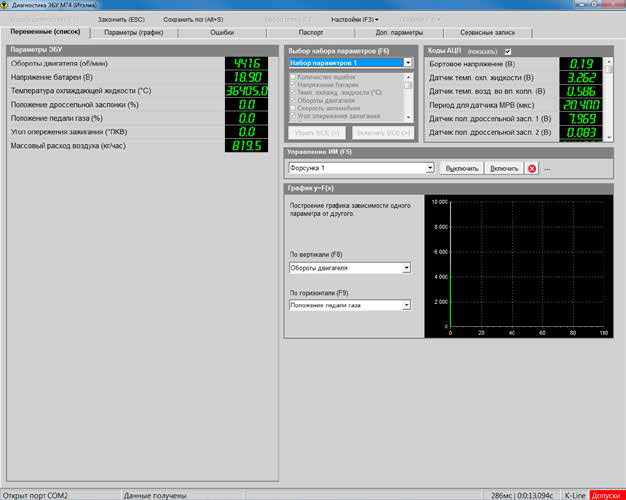The height and width of the screenshot is (500, 626).
Task: Open the По горизонтали axis dropdown
Action: point(406,305)
